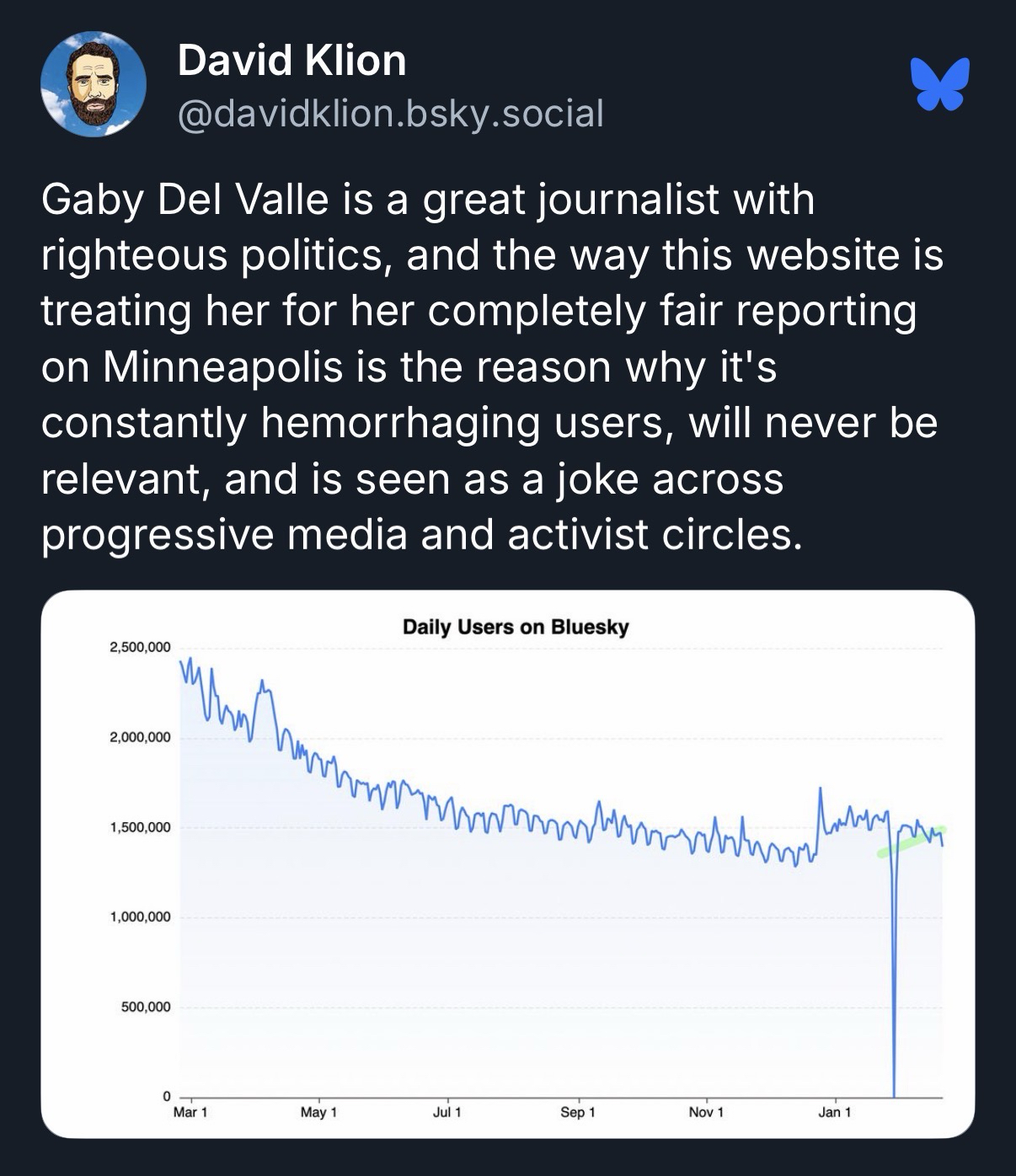Click the Jan 1 x-axis label
This screenshot has width=1016, height=1176.
(835, 1113)
